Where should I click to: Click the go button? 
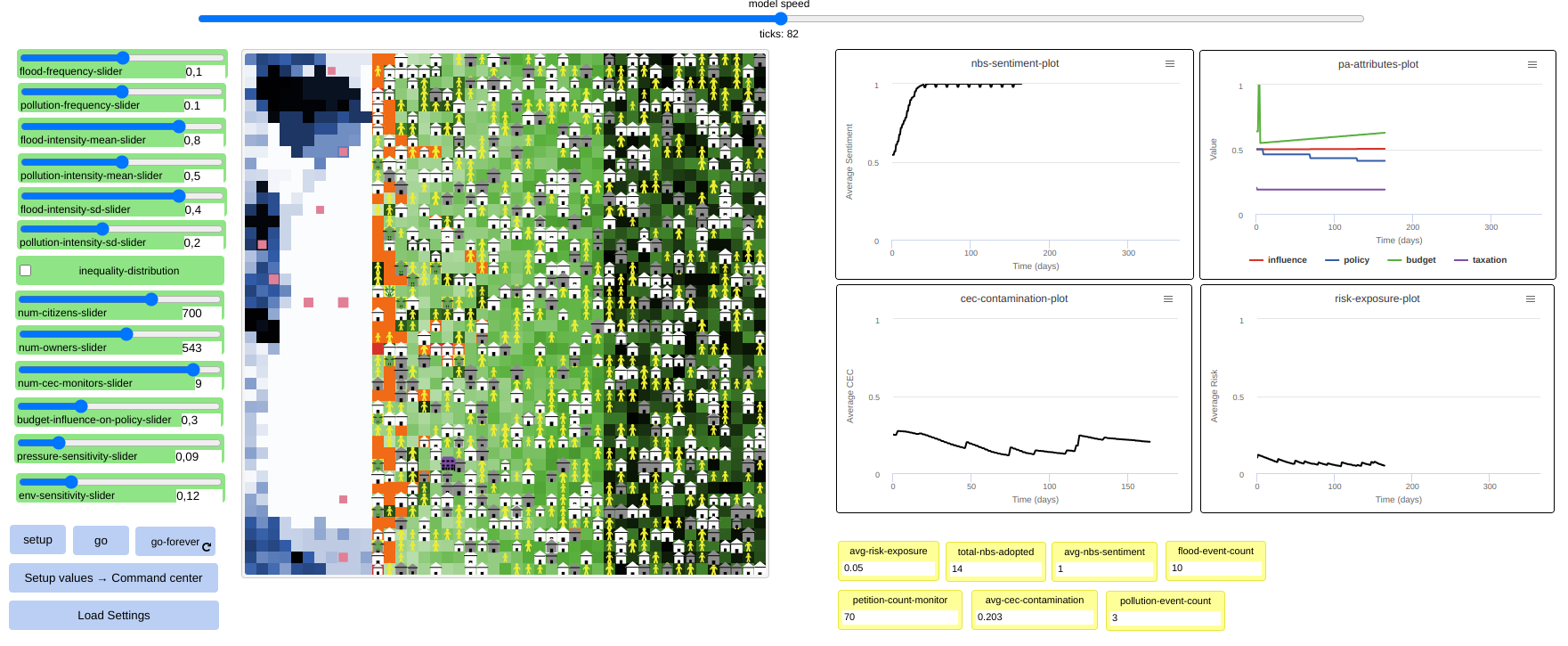(101, 541)
